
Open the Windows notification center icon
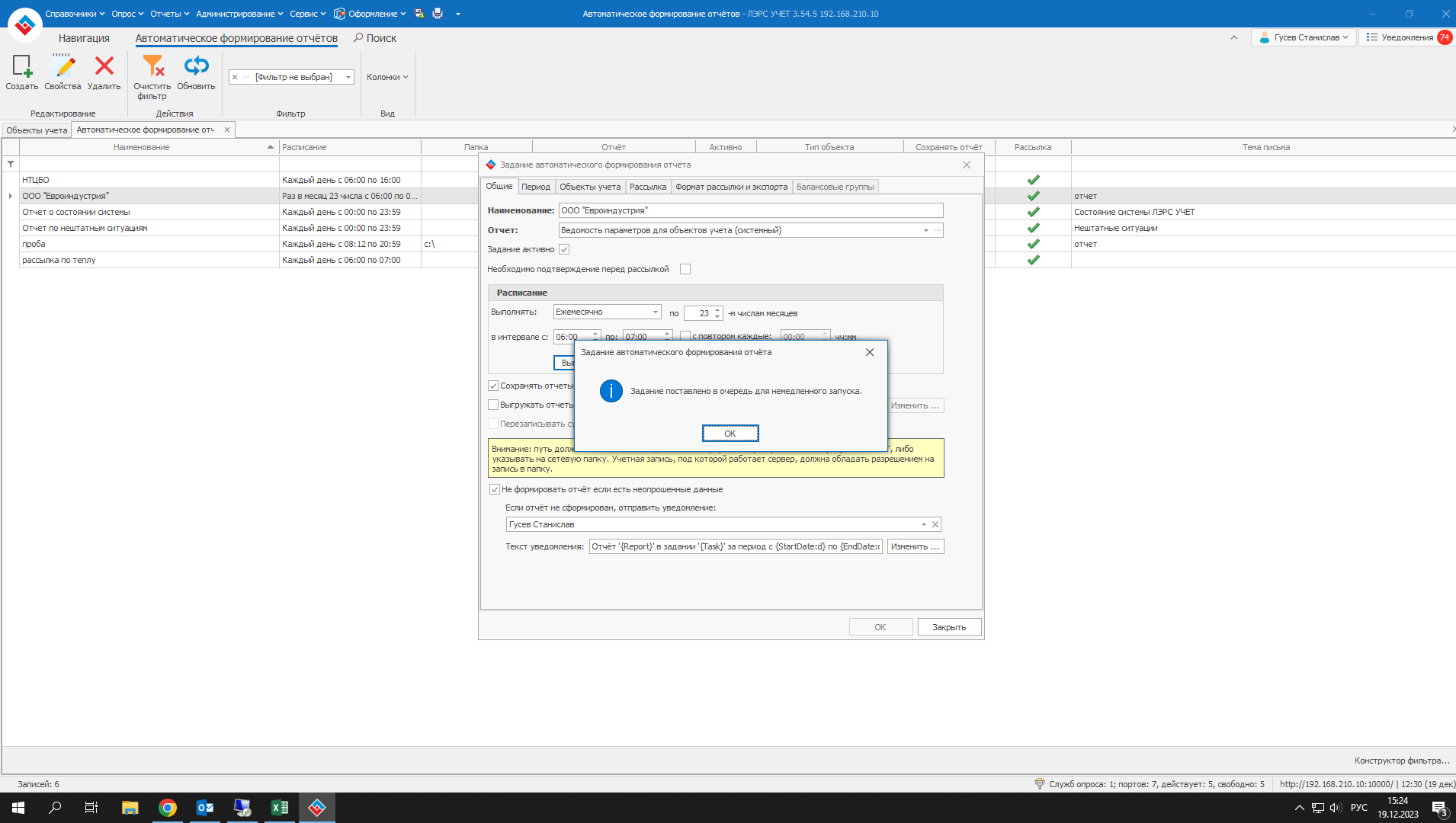point(1439,808)
